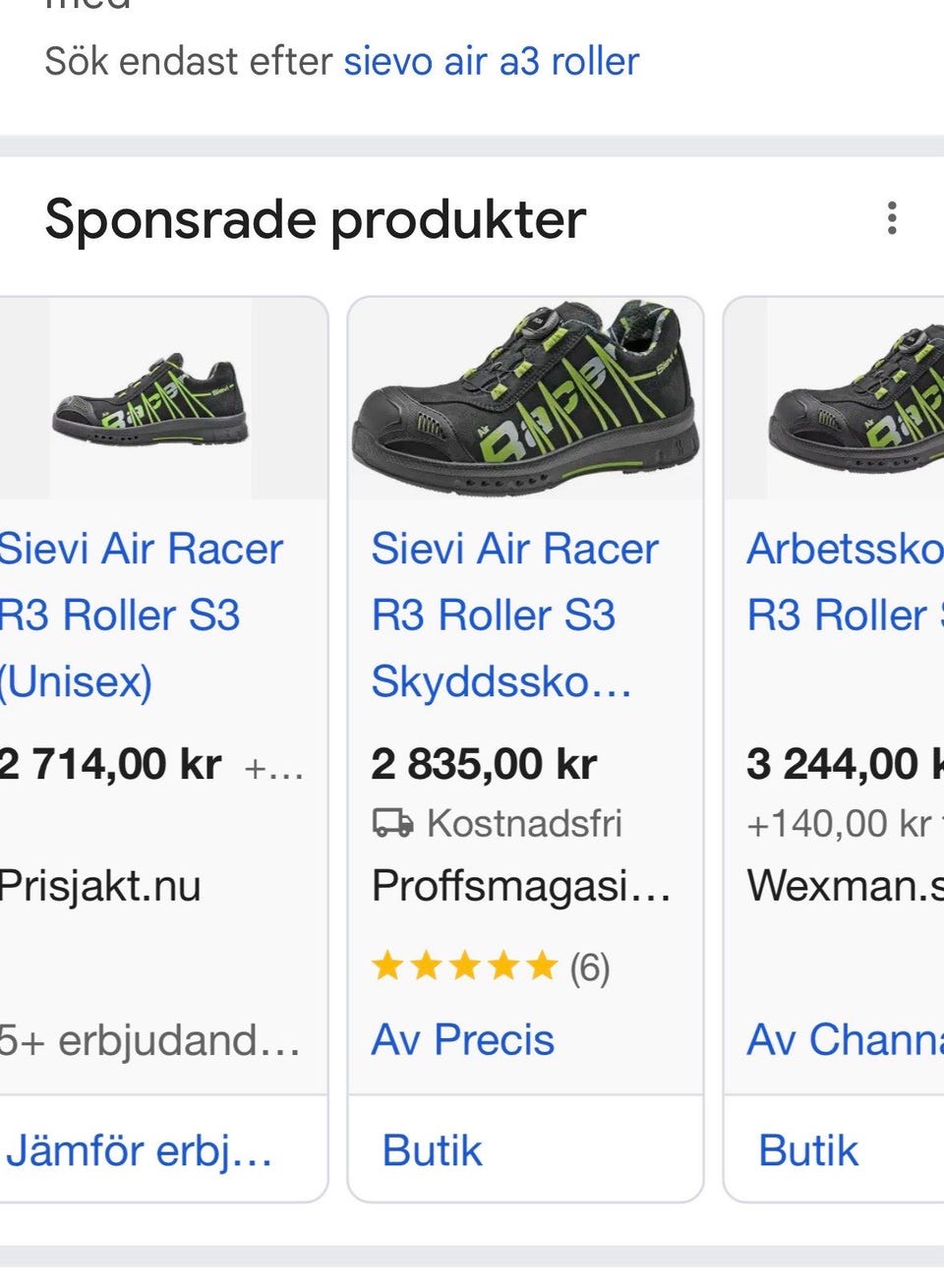Open the sponsored products three-dot menu
This screenshot has width=944, height=1288.
click(891, 218)
